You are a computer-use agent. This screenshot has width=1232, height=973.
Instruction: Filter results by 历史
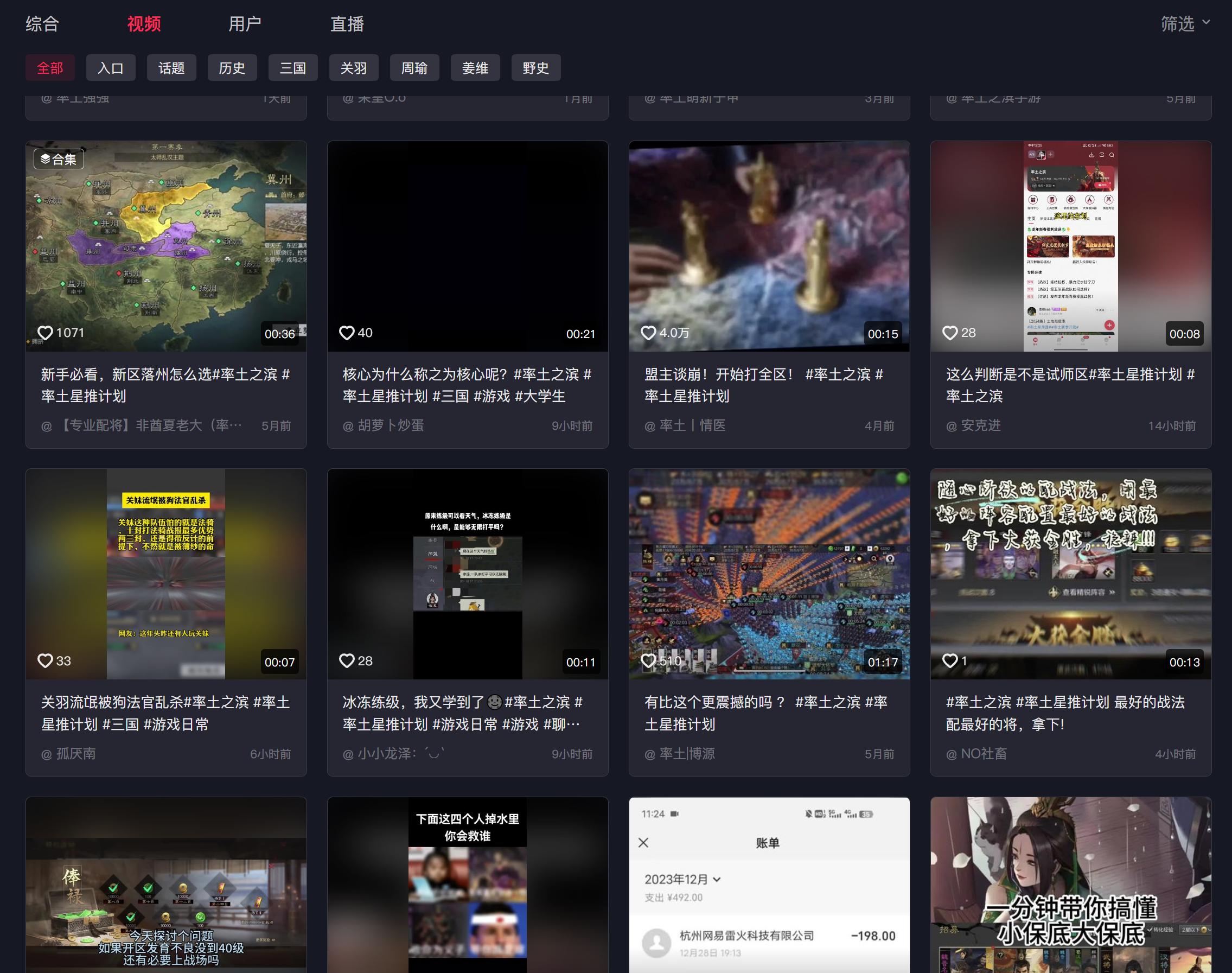(232, 68)
